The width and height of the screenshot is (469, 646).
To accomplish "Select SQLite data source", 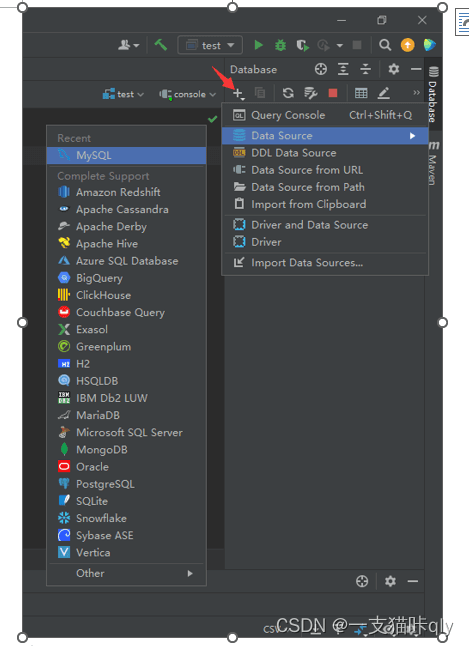I will [x=127, y=501].
